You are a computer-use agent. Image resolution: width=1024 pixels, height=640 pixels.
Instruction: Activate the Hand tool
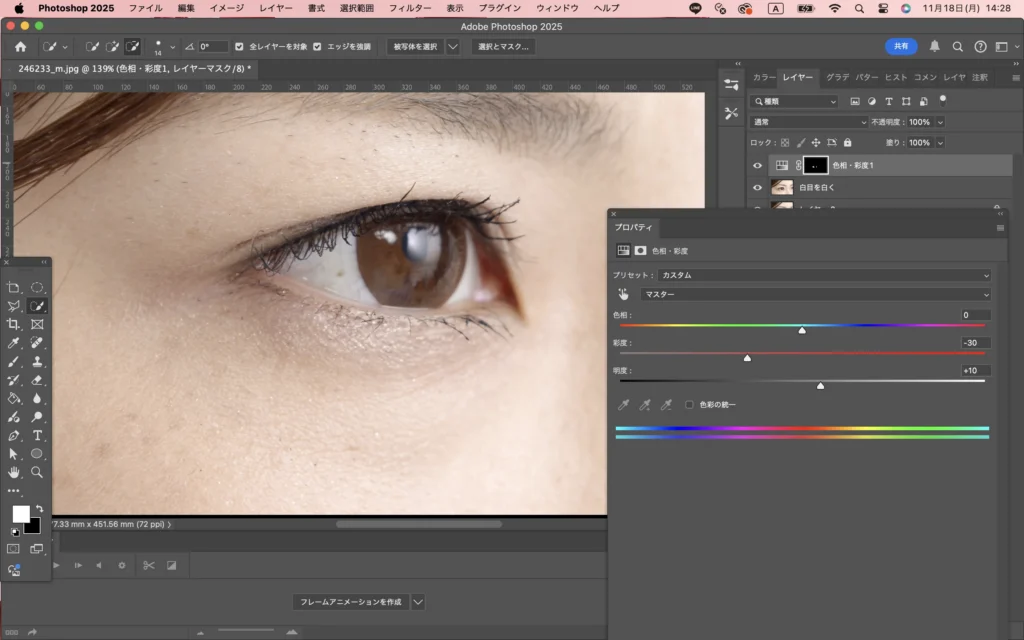click(14, 472)
